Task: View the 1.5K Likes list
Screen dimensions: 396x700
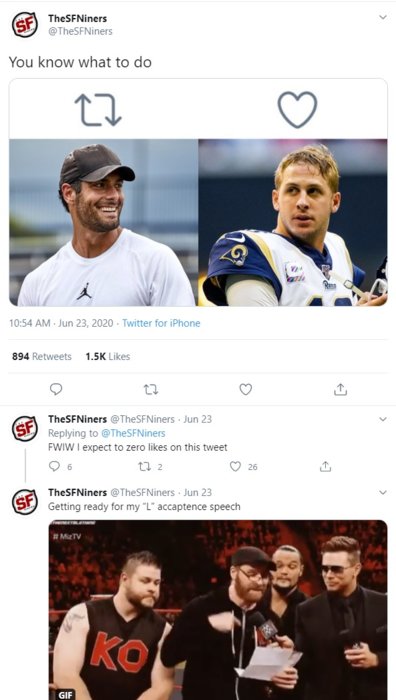Action: (108, 356)
